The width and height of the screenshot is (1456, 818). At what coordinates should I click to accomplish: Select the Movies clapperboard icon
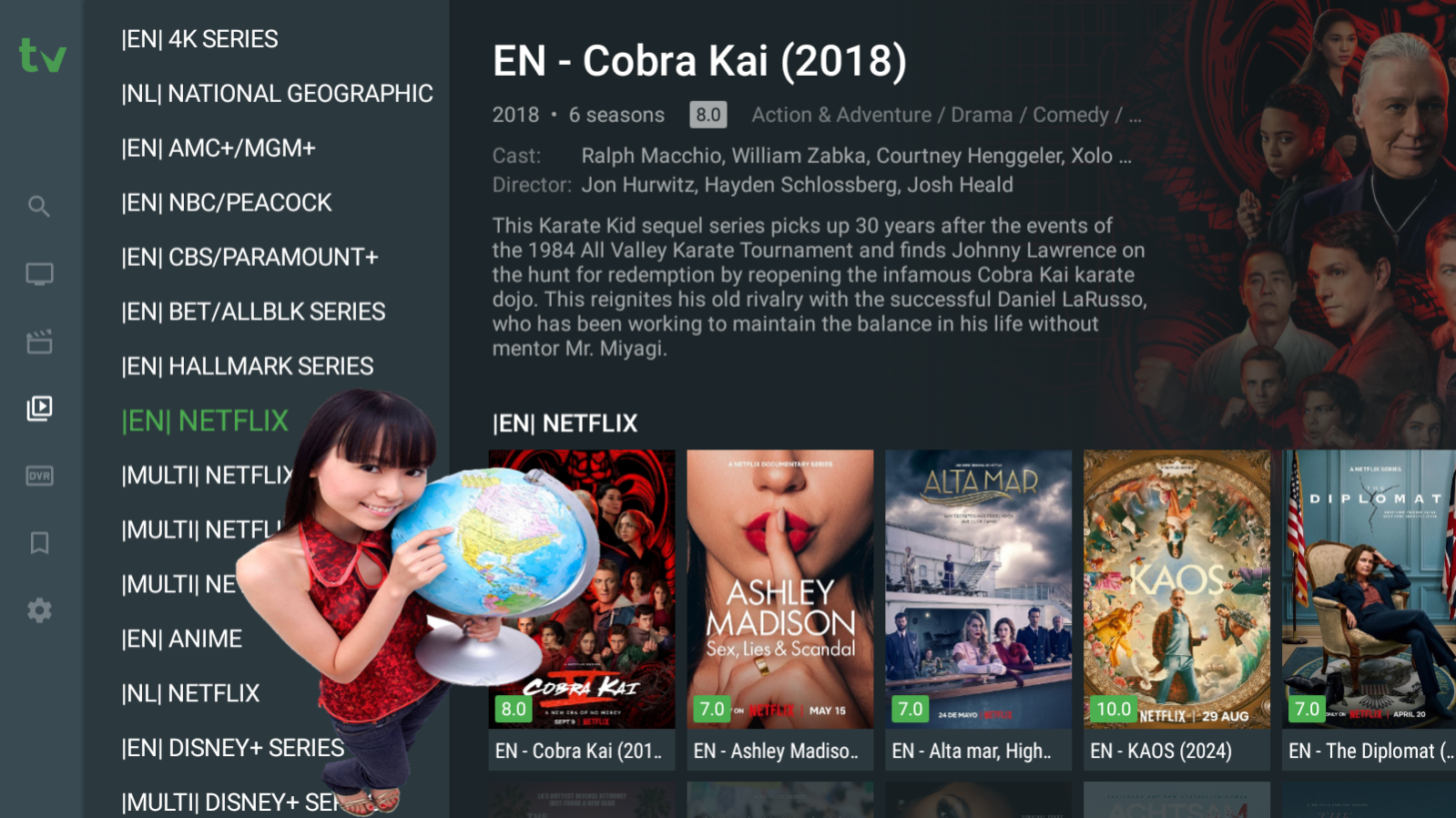click(39, 343)
